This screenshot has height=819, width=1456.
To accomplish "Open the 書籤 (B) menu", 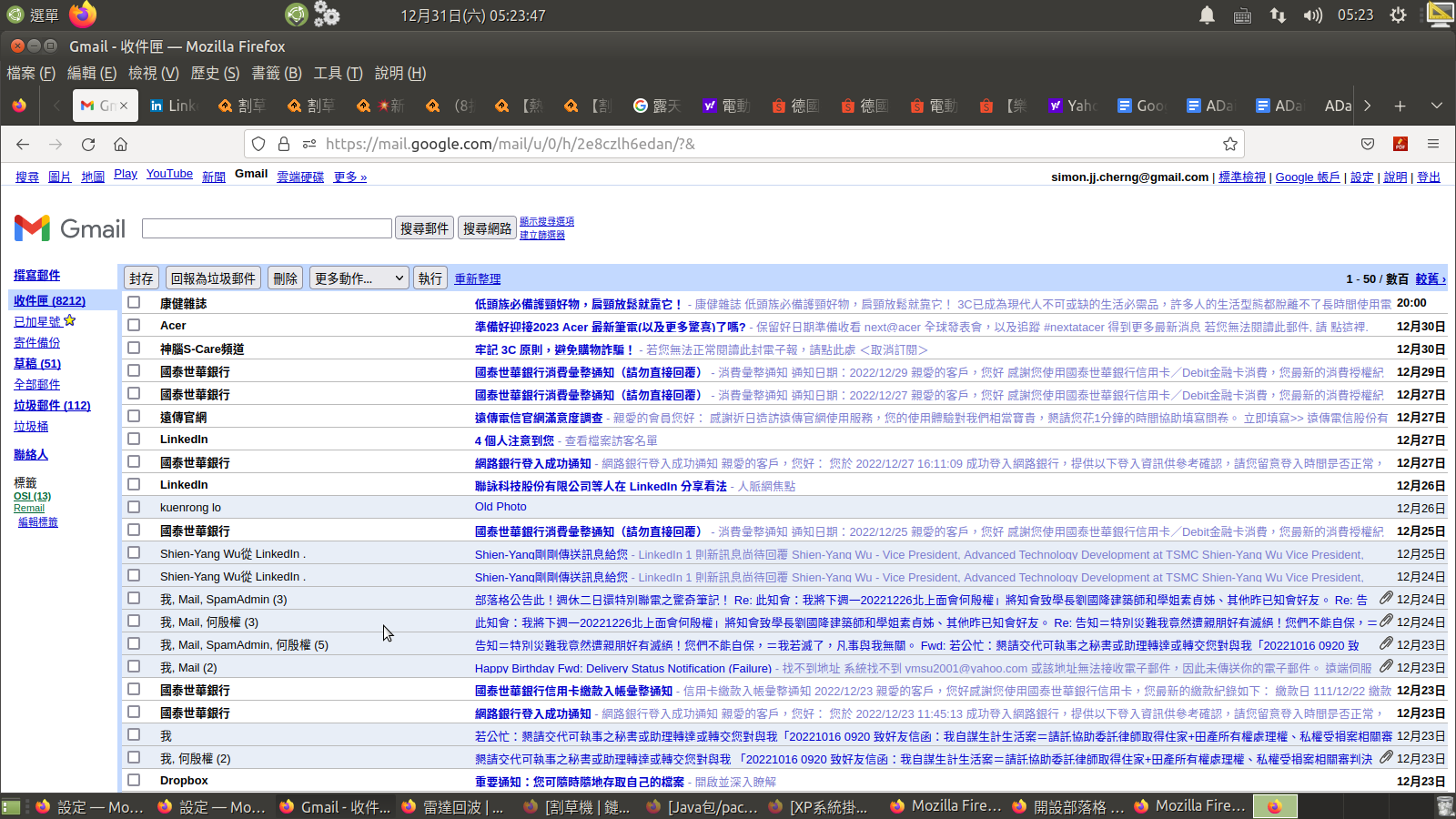I will [277, 73].
